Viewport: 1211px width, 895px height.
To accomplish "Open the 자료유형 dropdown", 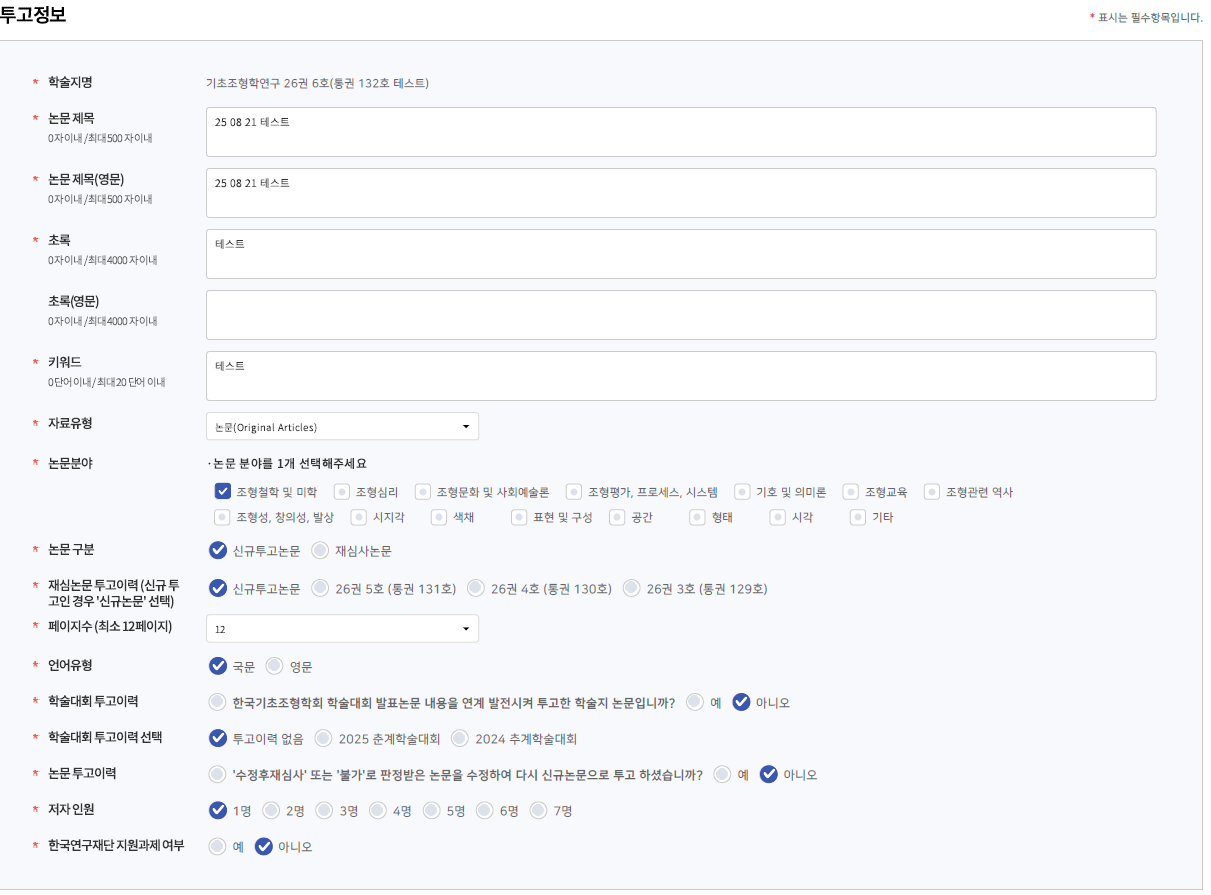I will (x=342, y=427).
